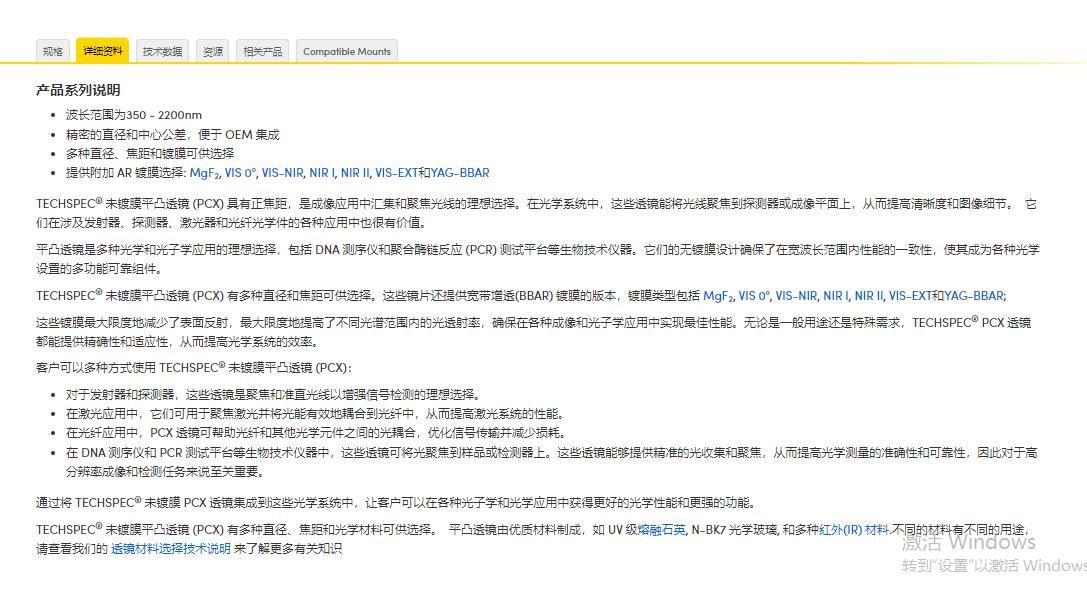Click MgF2 link in the coating paragraph
1087x593 pixels.
(x=716, y=295)
